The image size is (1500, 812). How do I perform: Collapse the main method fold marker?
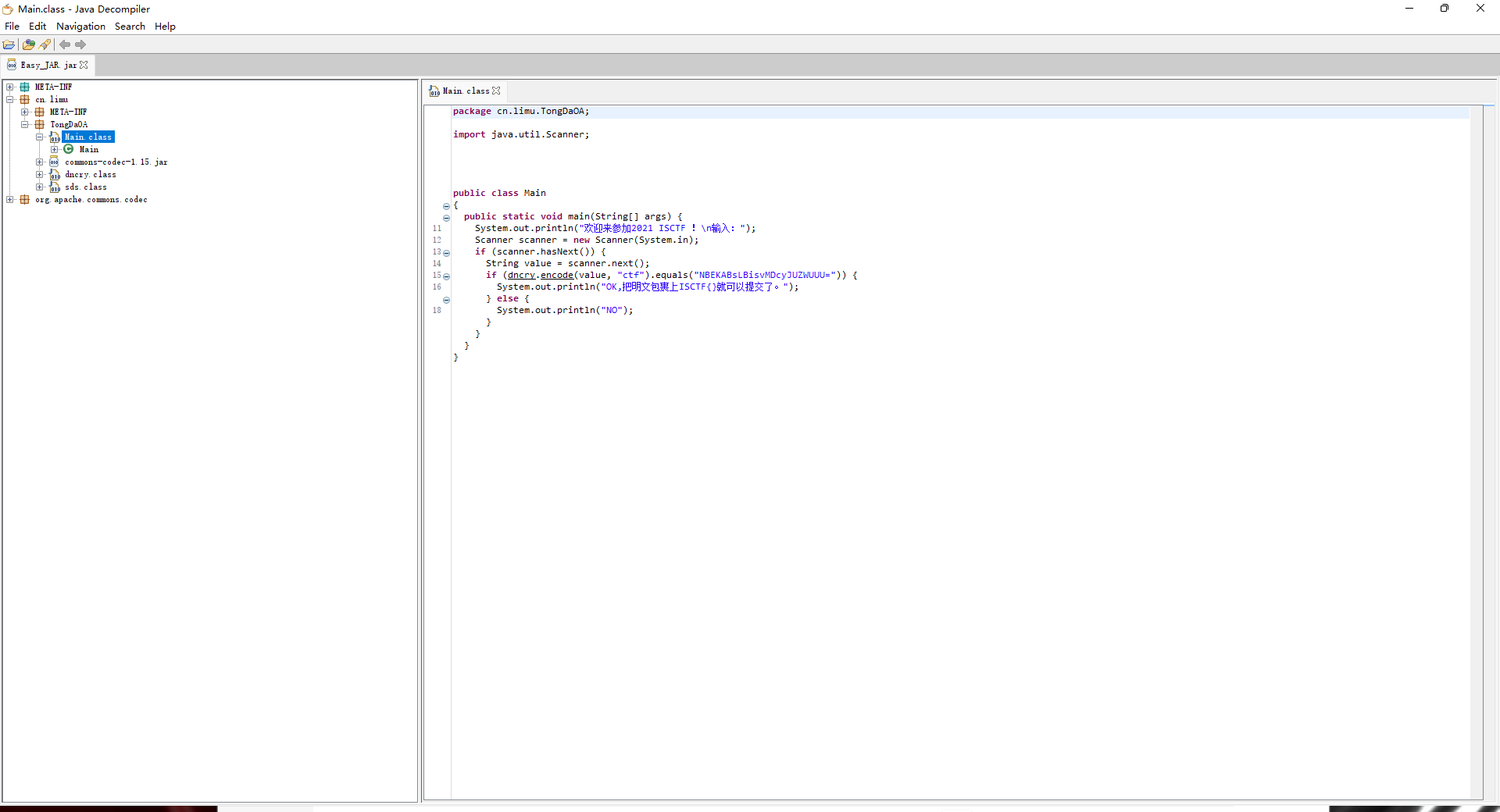pyautogui.click(x=446, y=218)
